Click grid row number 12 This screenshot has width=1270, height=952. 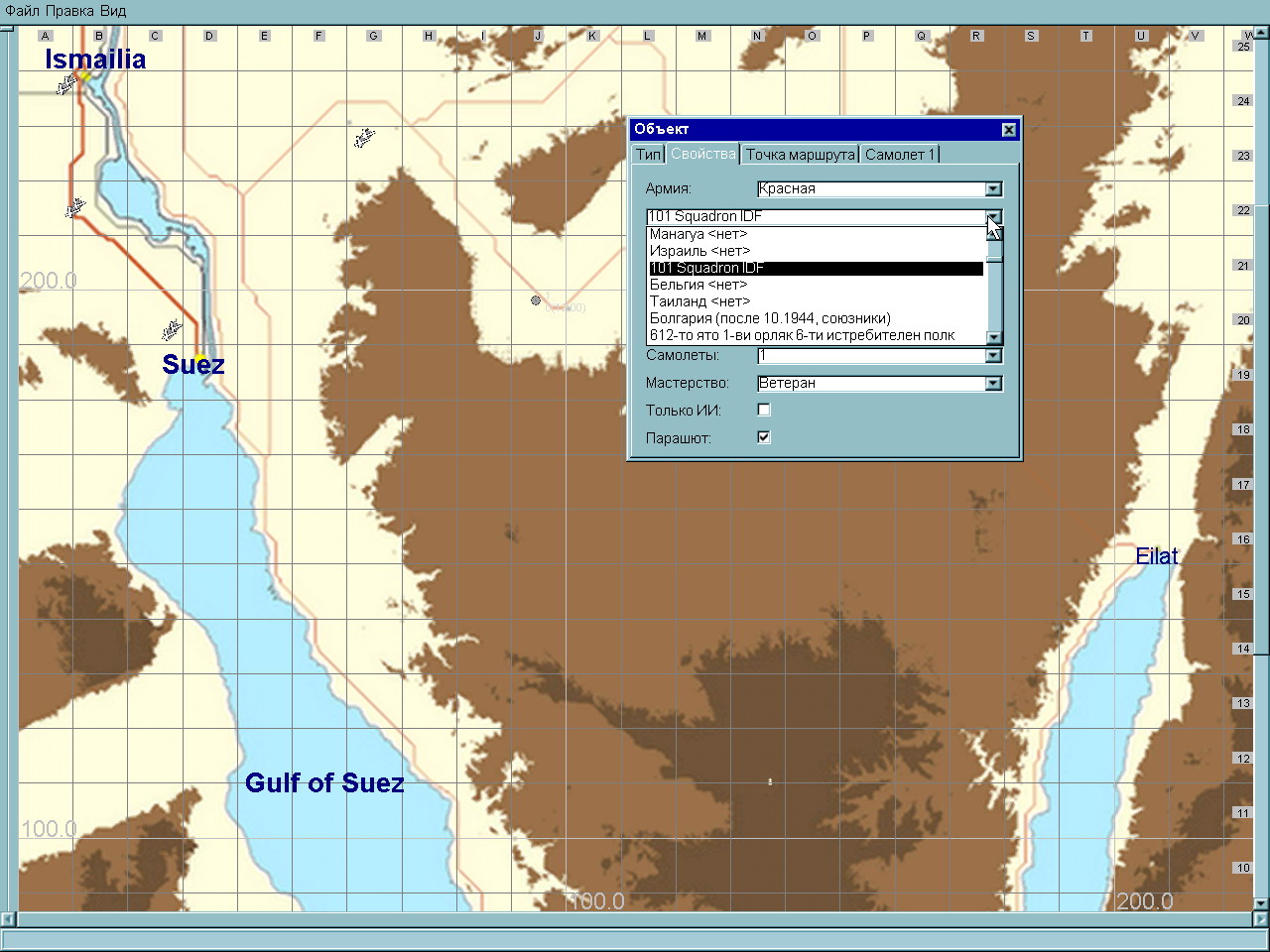(1243, 759)
